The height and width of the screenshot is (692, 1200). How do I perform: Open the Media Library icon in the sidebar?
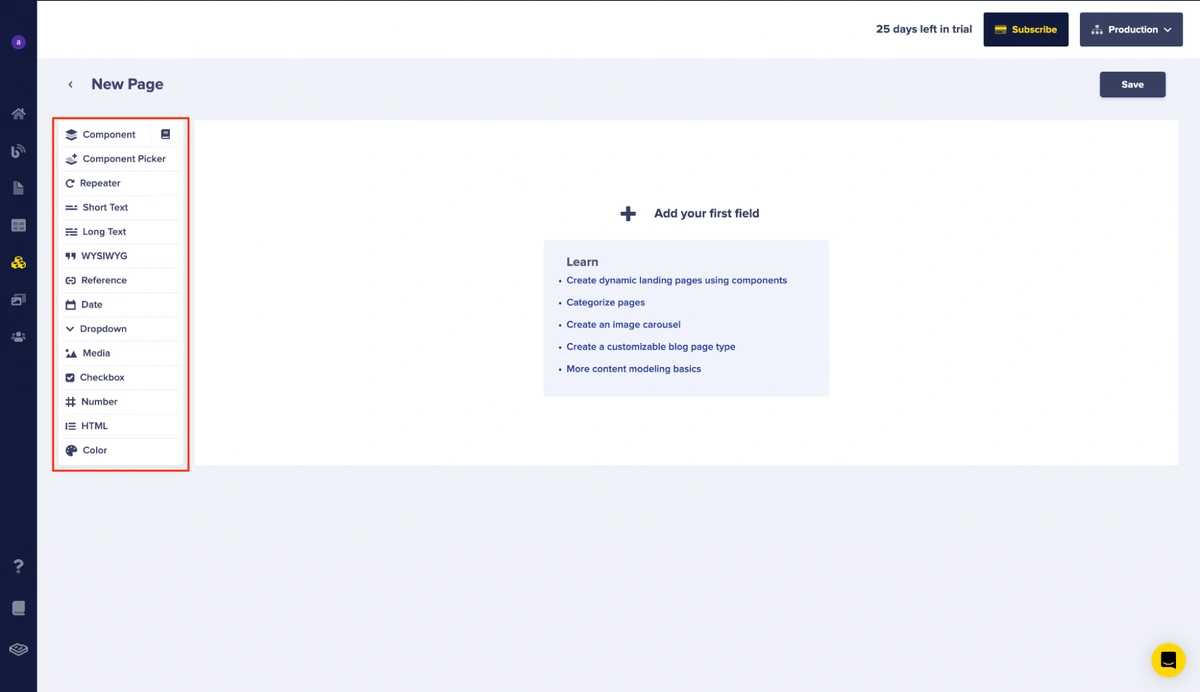click(x=18, y=300)
